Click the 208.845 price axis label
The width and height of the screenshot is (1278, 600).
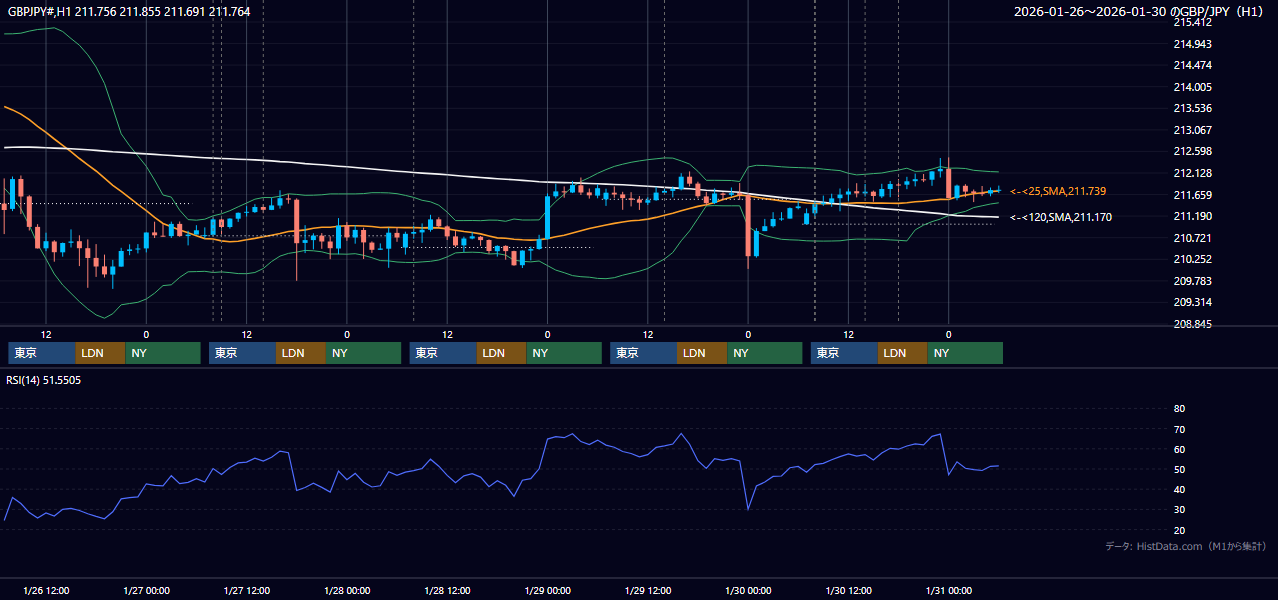point(1192,324)
